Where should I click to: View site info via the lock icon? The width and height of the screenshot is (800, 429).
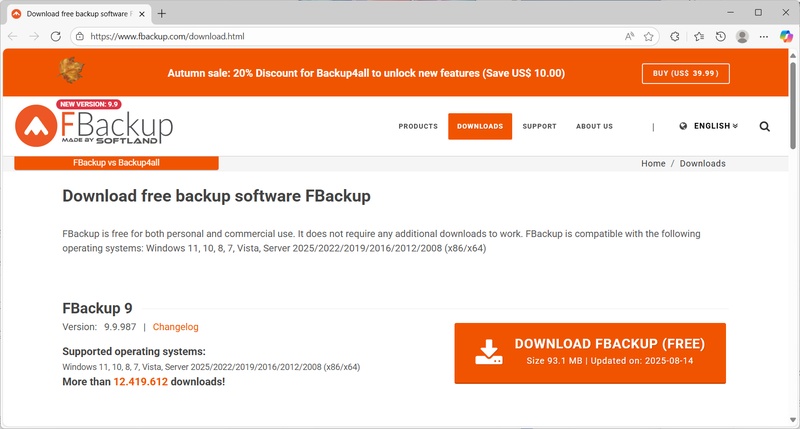(80, 36)
